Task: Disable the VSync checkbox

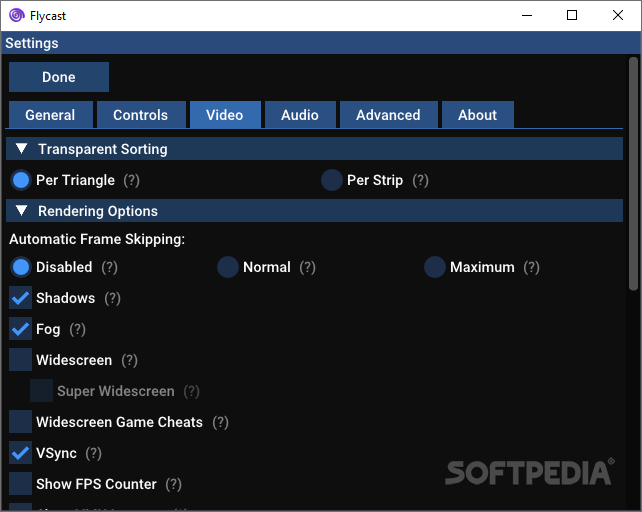Action: 20,453
